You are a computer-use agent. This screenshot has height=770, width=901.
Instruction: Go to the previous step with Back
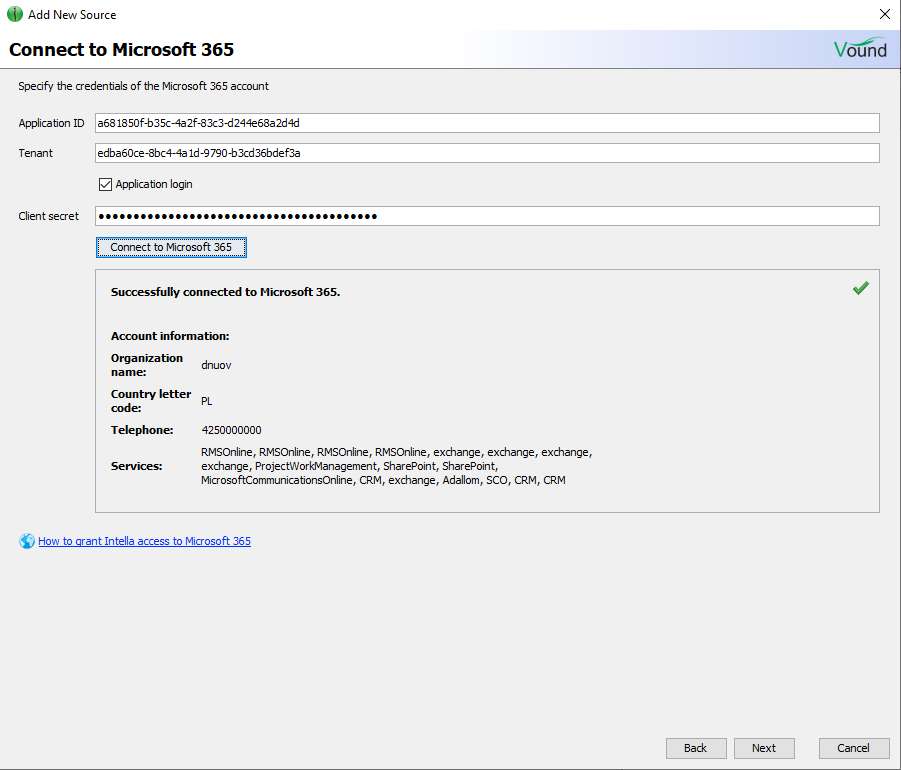click(695, 748)
